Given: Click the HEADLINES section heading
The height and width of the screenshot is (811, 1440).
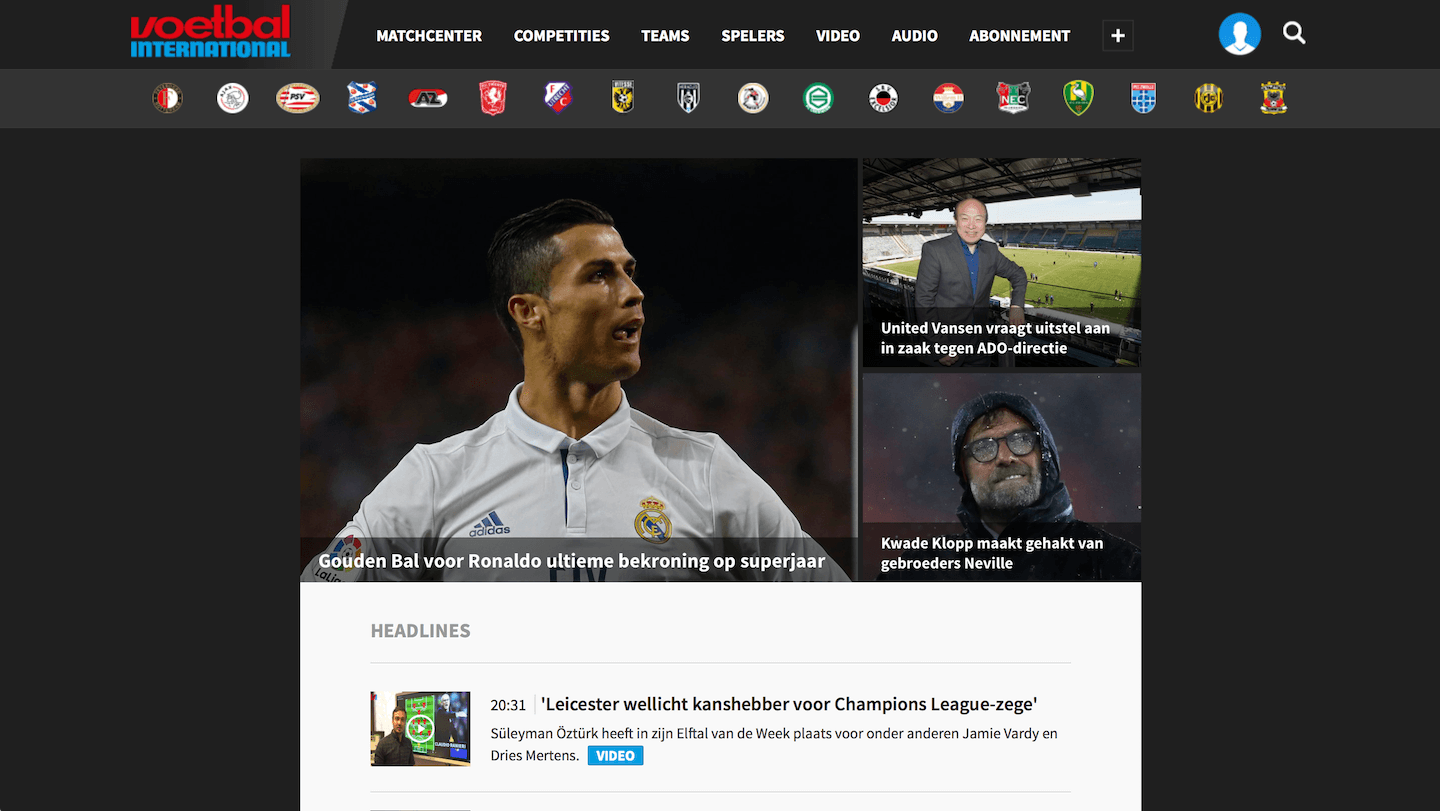Looking at the screenshot, I should pos(420,631).
